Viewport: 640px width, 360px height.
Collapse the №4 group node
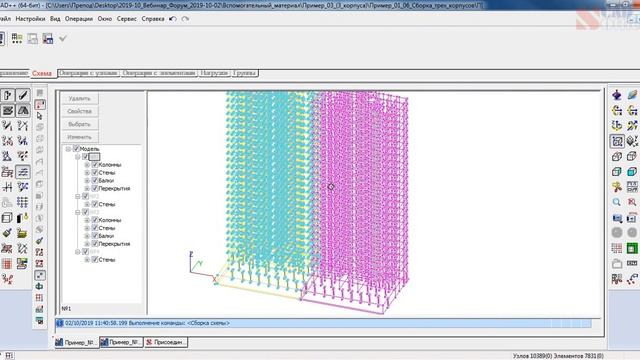point(78,252)
